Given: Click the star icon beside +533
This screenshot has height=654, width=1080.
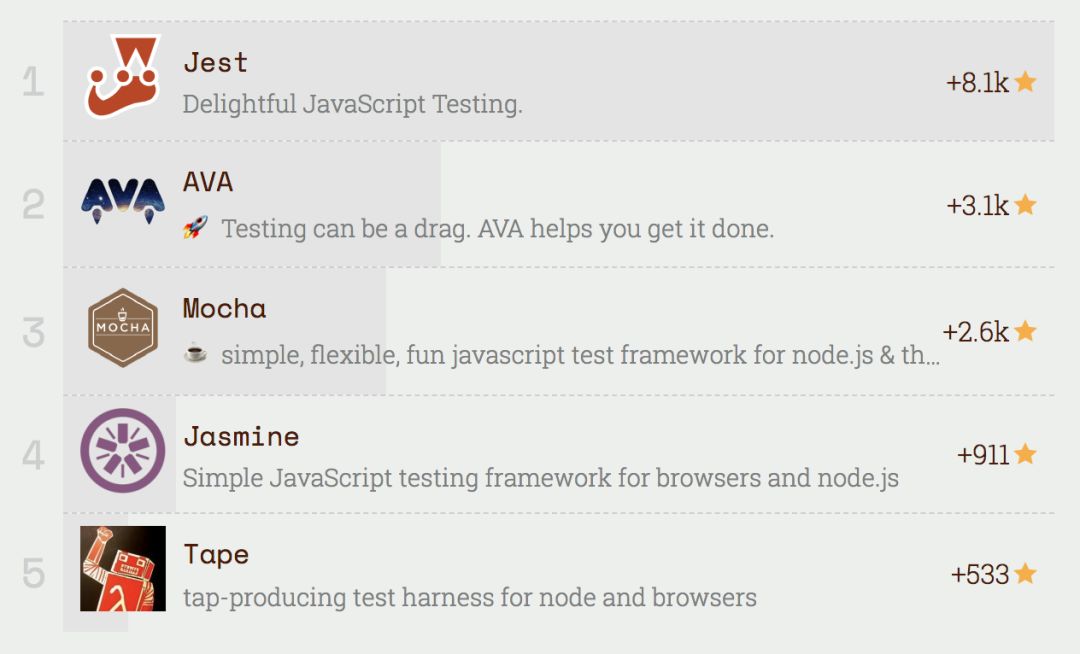Looking at the screenshot, I should coord(1025,574).
